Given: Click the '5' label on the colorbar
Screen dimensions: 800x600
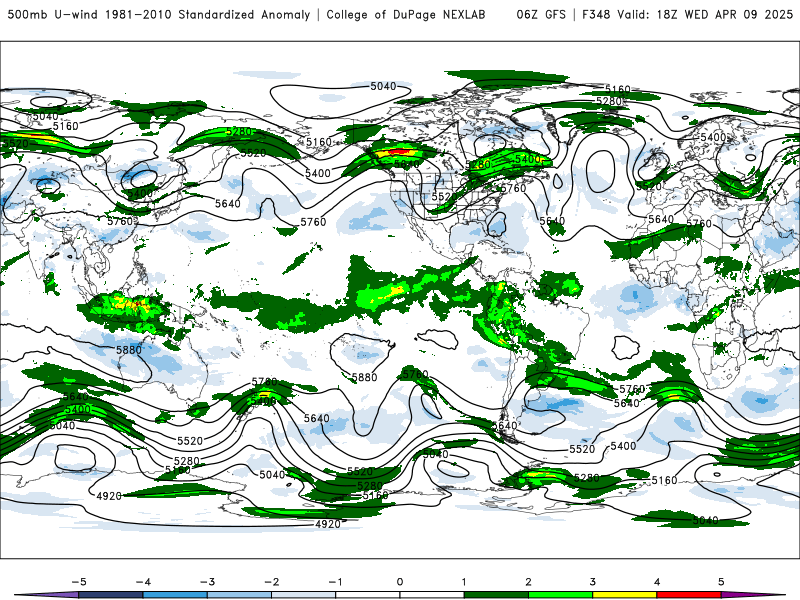Looking at the screenshot, I should point(721,582).
